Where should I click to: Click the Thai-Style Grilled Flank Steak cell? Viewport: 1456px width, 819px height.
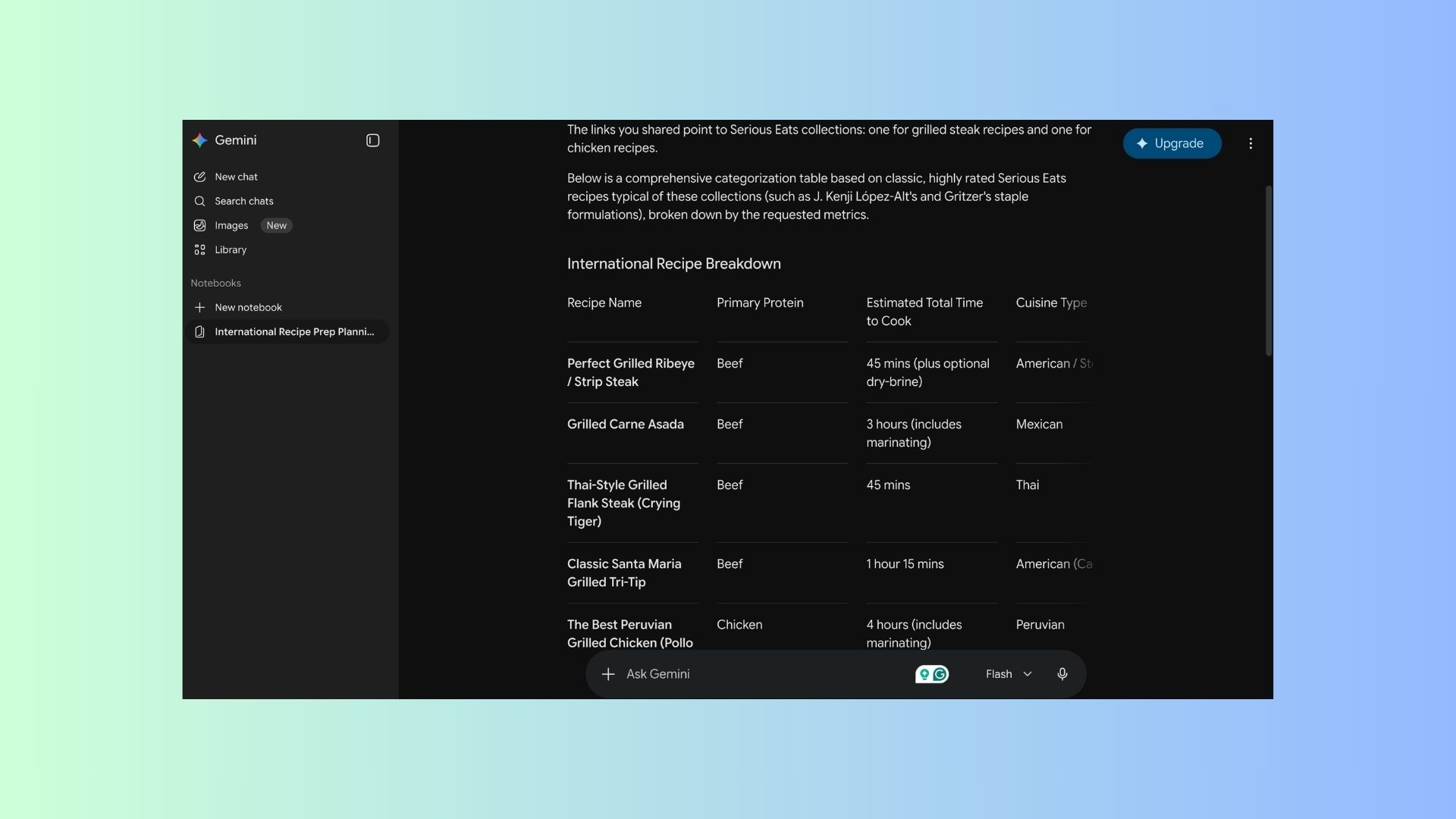click(x=624, y=503)
